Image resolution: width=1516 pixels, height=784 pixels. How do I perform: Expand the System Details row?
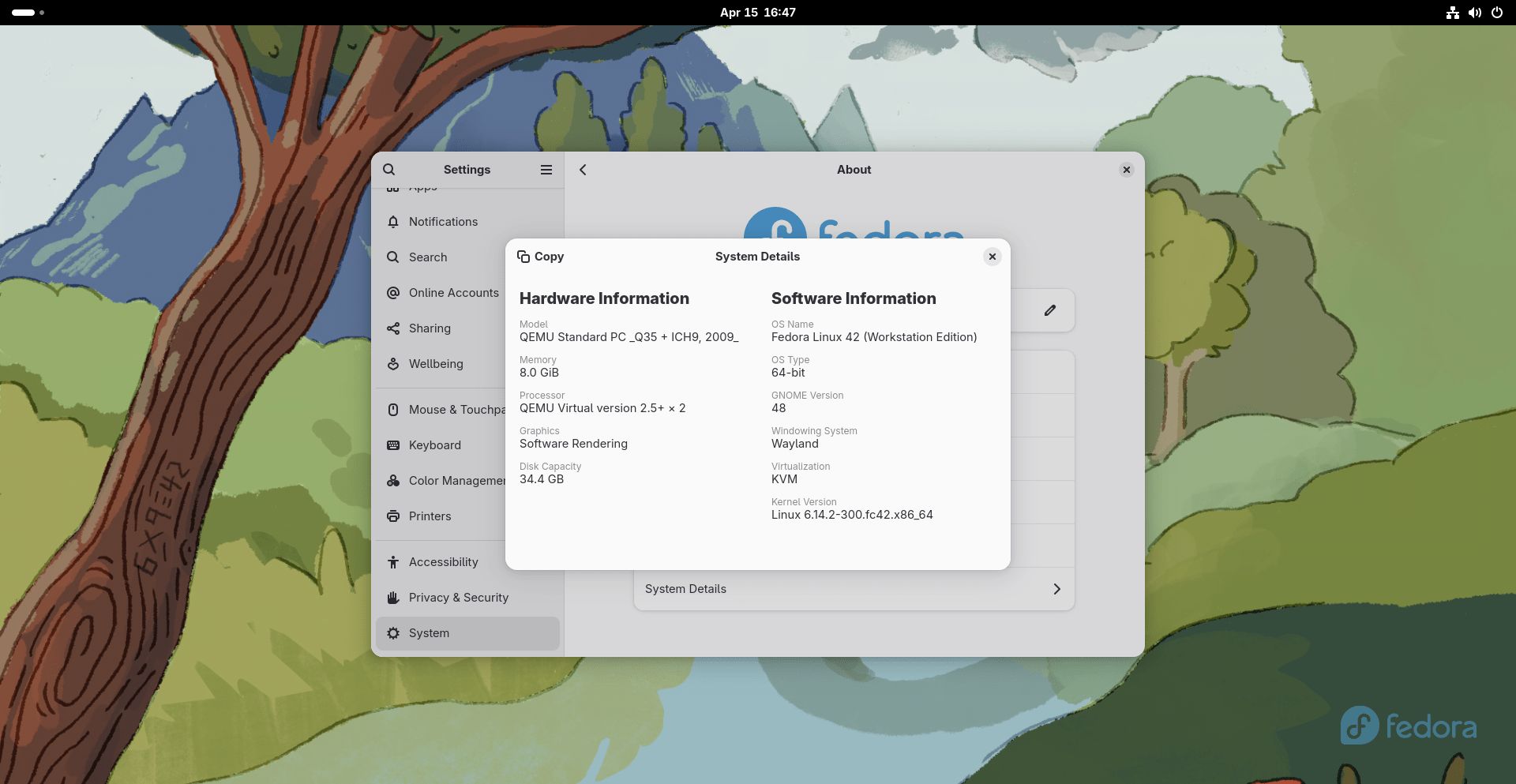pos(854,588)
